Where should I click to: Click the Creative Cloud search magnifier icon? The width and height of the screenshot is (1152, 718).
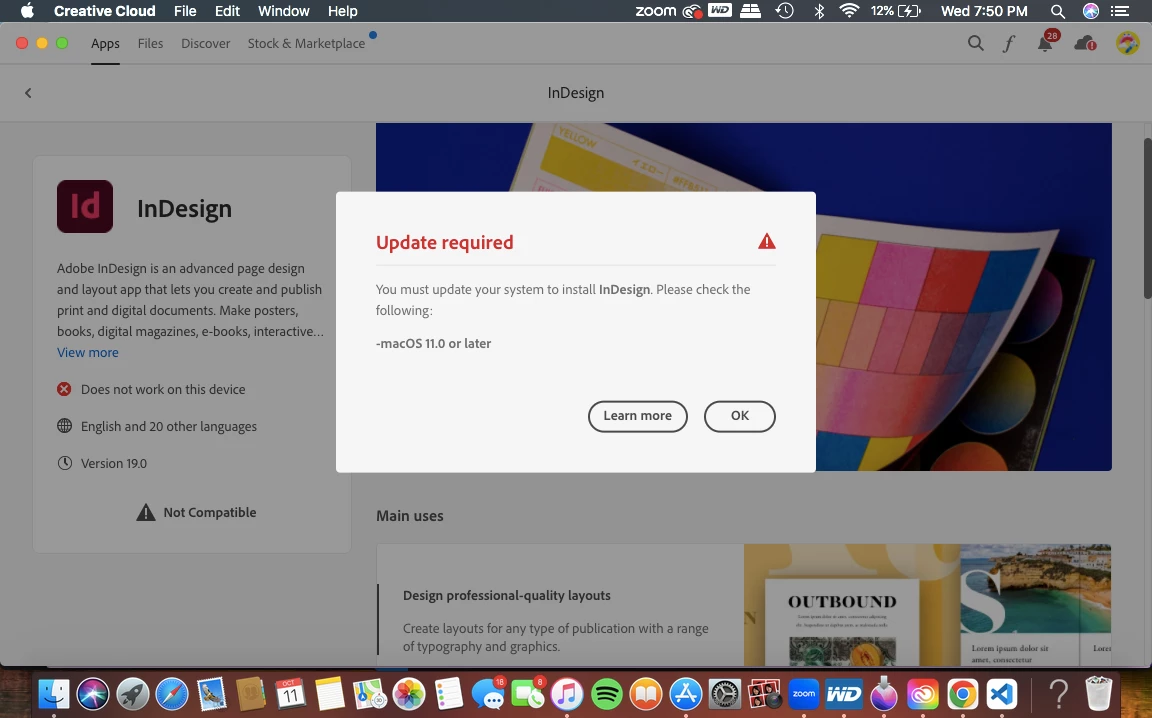(975, 43)
